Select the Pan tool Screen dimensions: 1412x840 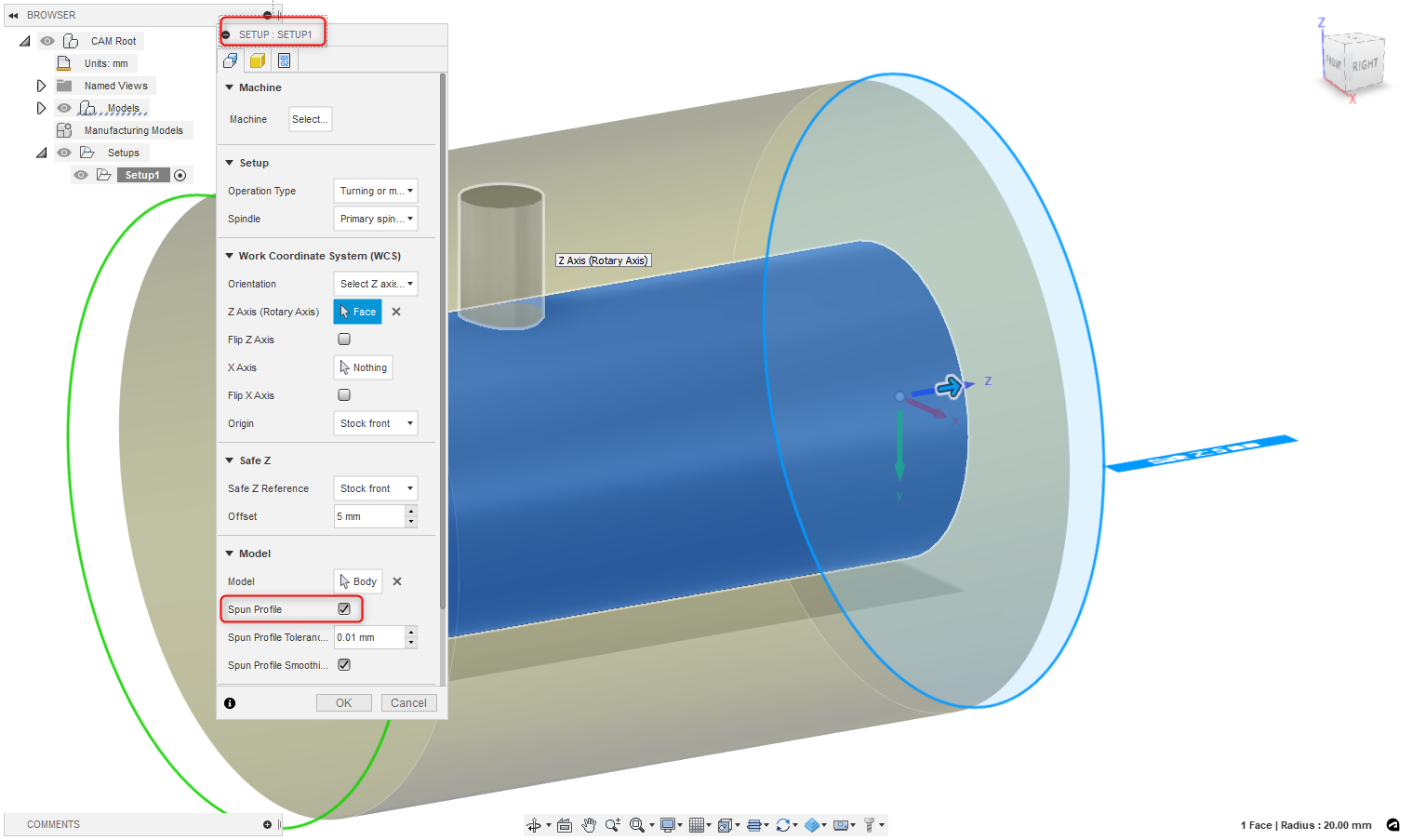click(588, 824)
